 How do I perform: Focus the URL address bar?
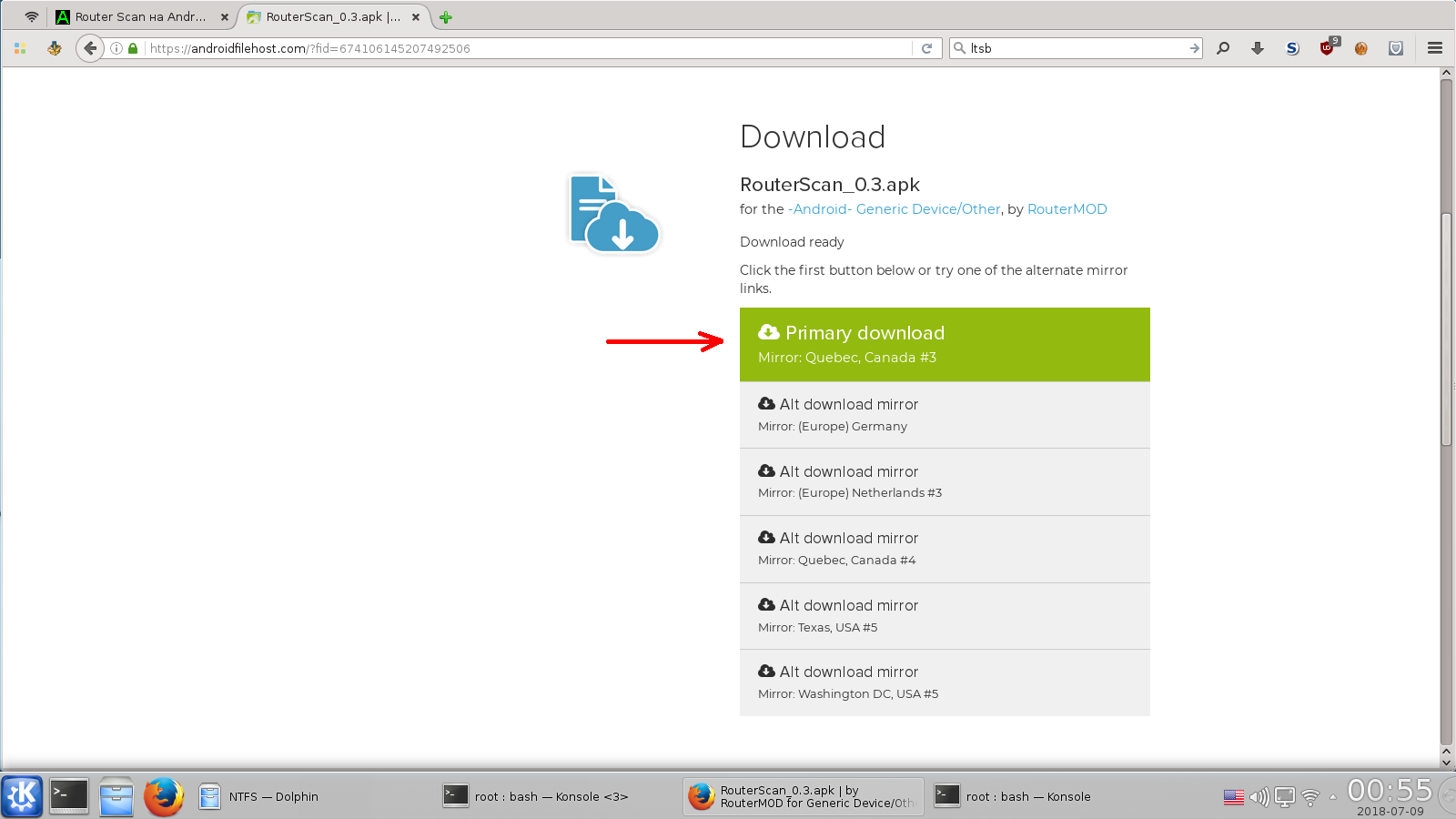click(528, 48)
